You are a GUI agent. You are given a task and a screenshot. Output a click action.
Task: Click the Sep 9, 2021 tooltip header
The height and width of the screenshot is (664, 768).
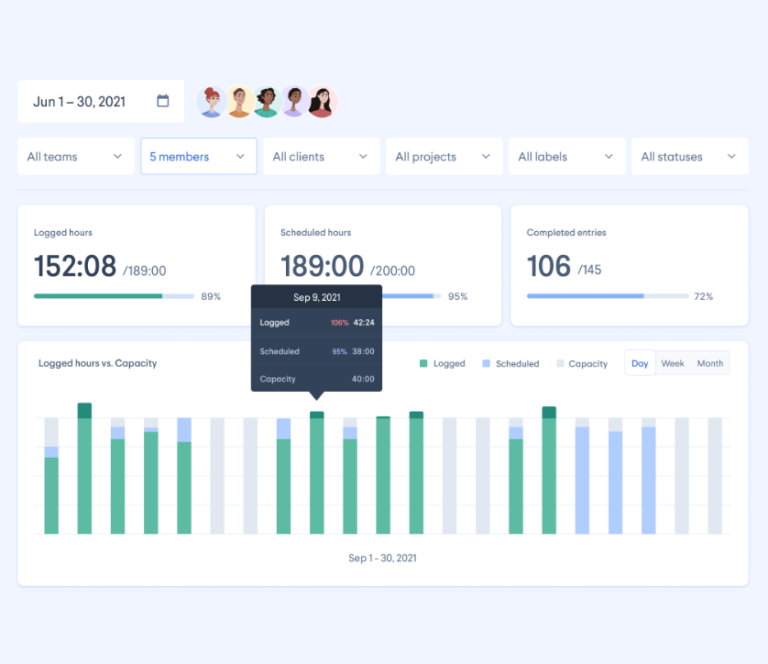pyautogui.click(x=316, y=297)
